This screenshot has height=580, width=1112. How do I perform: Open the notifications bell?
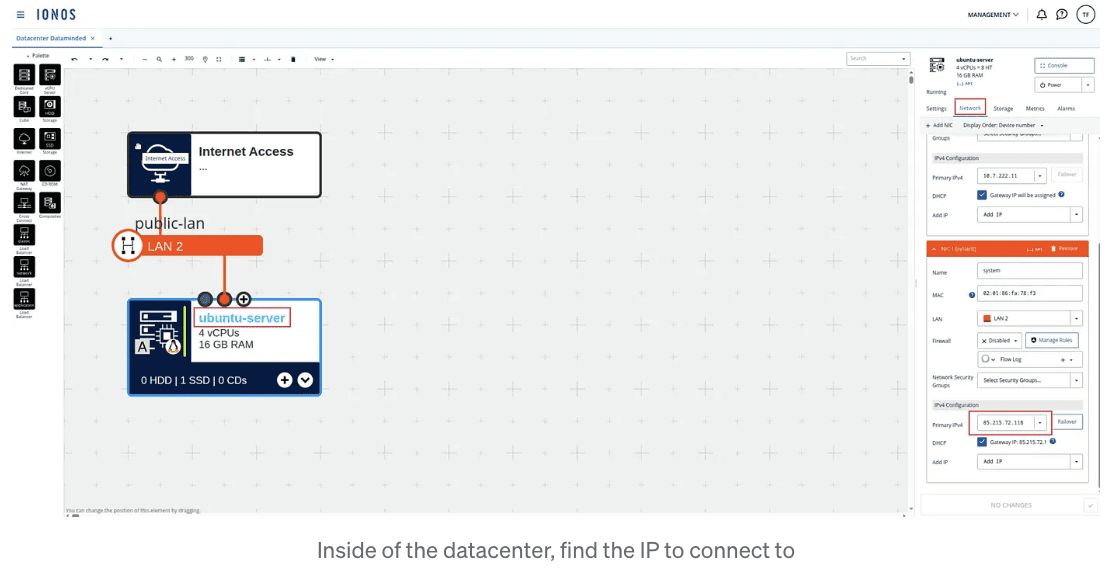pos(1041,14)
